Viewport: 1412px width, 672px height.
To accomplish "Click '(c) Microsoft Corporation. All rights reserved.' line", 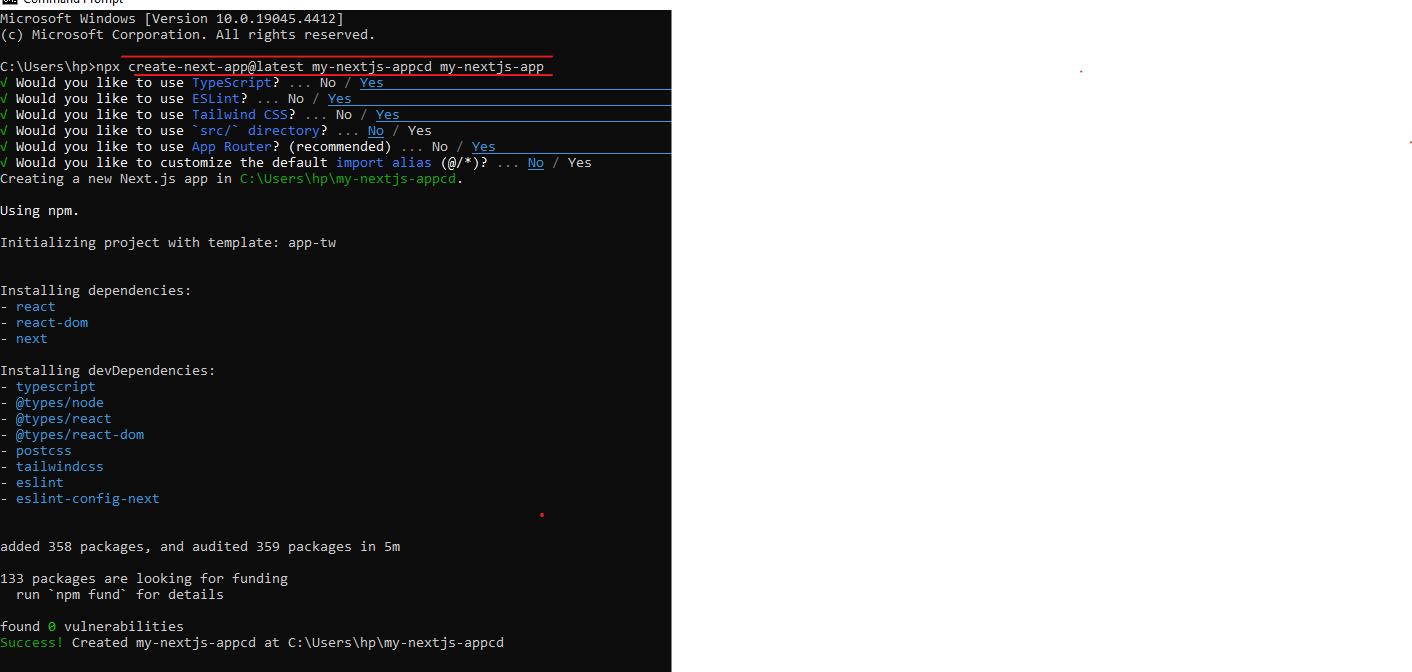I will click(x=188, y=35).
